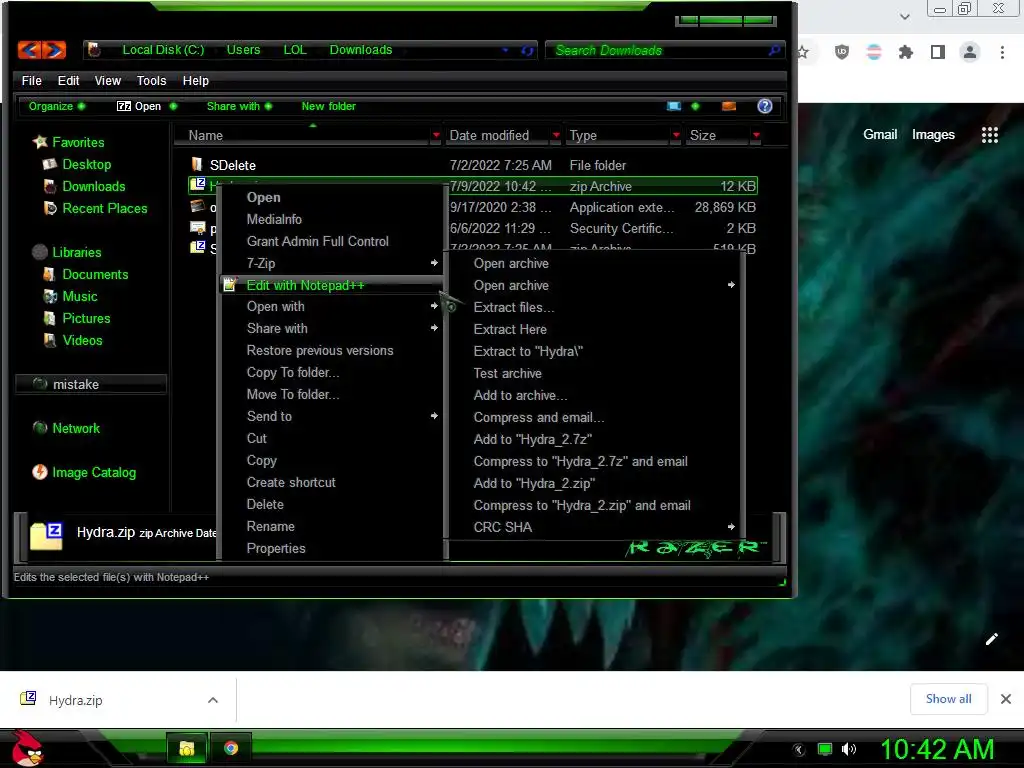Open Chrome three-dot menu
Screen dimensions: 1024x768
(x=1002, y=52)
